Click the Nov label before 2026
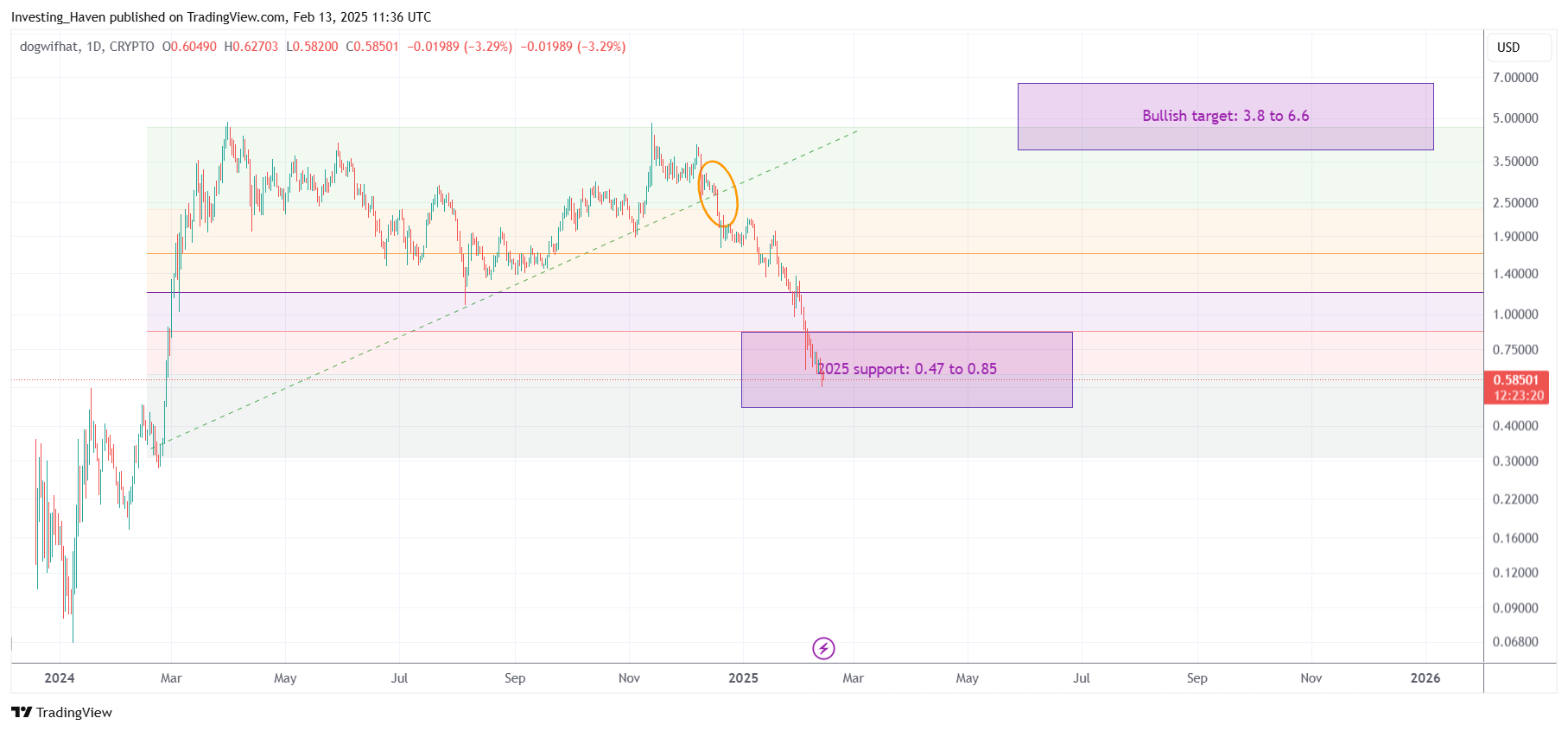The height and width of the screenshot is (731, 1568). point(1311,678)
